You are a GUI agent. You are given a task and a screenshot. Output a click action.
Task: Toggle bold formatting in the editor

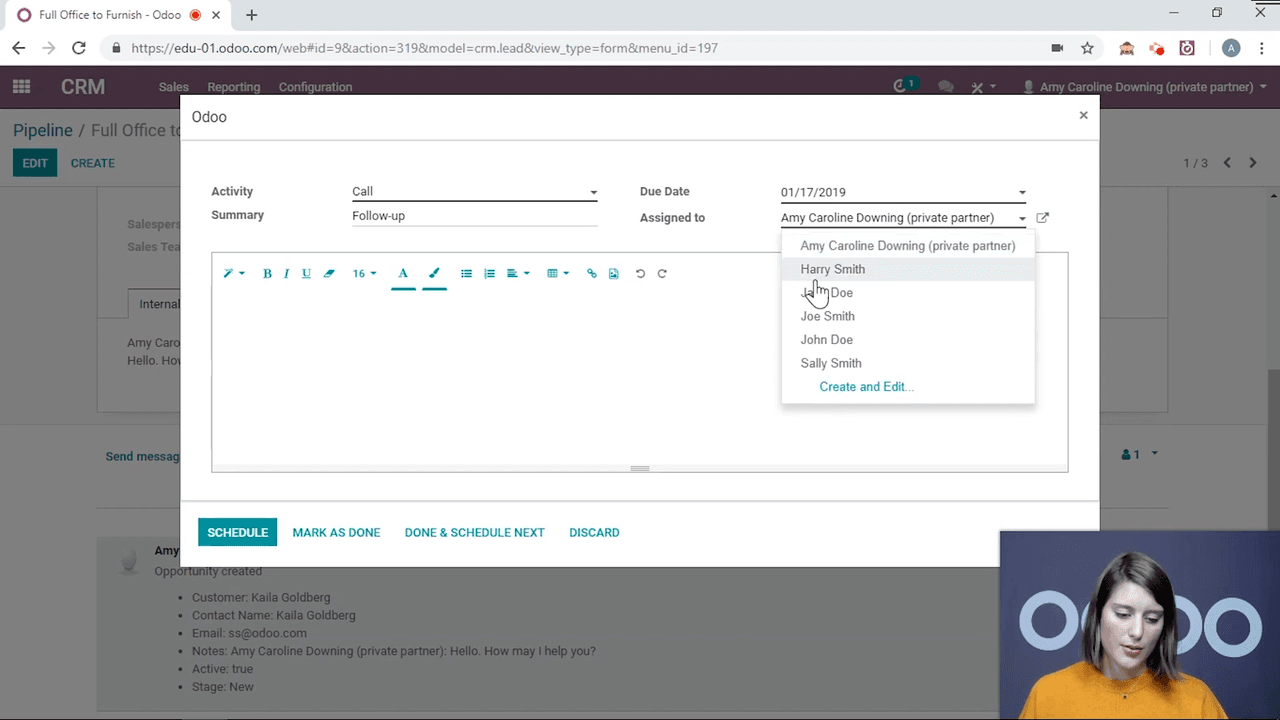267,274
